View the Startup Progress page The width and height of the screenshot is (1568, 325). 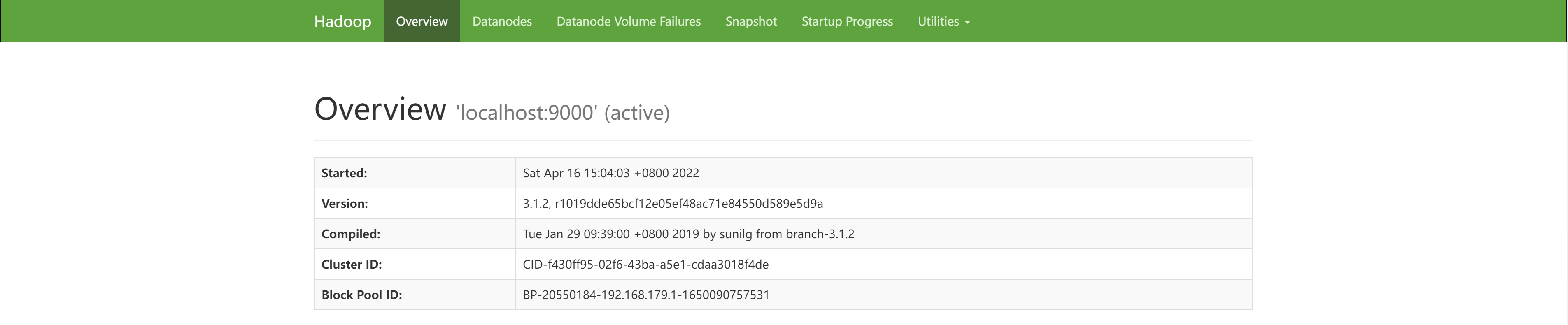pos(847,21)
